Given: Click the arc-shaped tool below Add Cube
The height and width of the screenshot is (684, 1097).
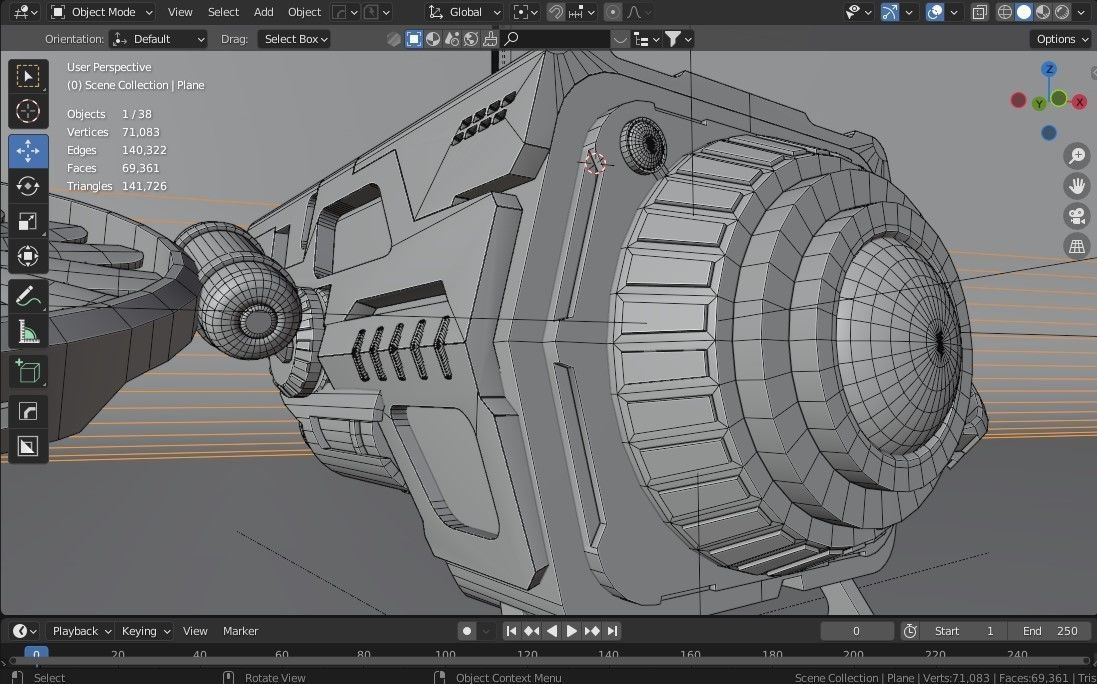Looking at the screenshot, I should 28,411.
